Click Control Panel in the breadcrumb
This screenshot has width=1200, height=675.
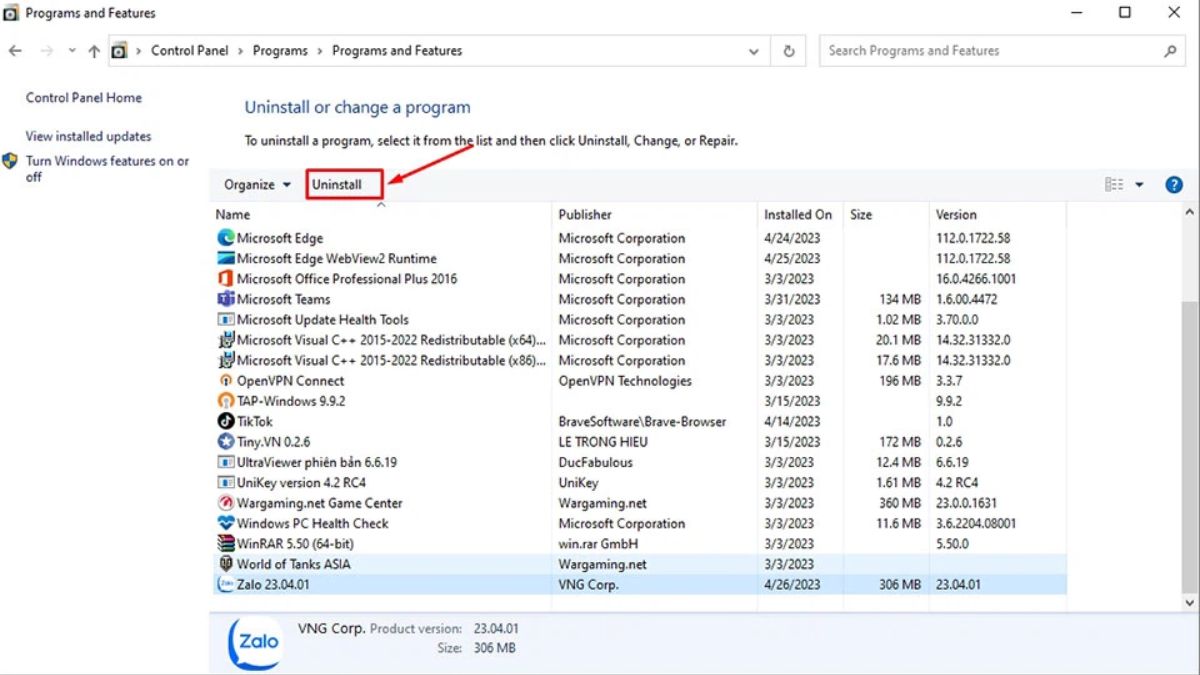click(190, 51)
